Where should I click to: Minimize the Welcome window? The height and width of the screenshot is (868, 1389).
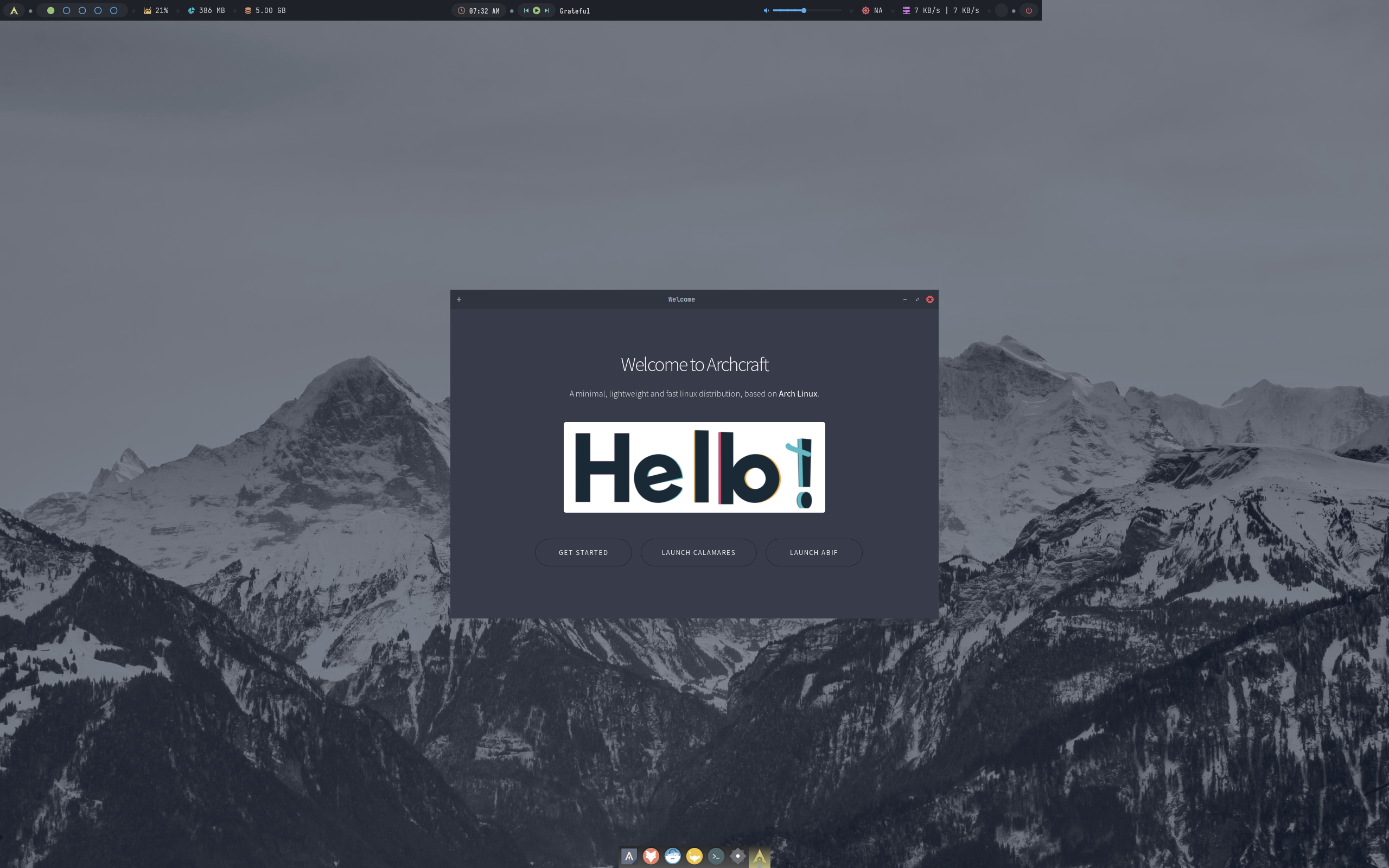(905, 299)
